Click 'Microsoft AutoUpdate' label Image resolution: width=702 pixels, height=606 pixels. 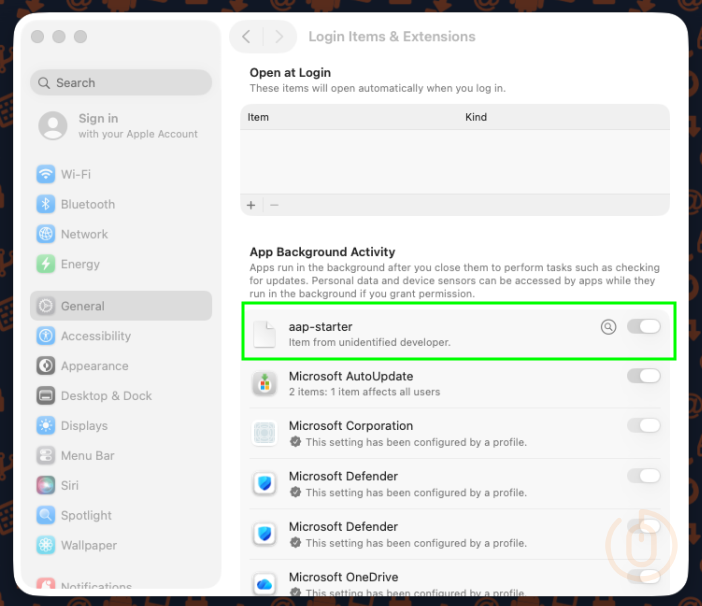[x=351, y=376]
